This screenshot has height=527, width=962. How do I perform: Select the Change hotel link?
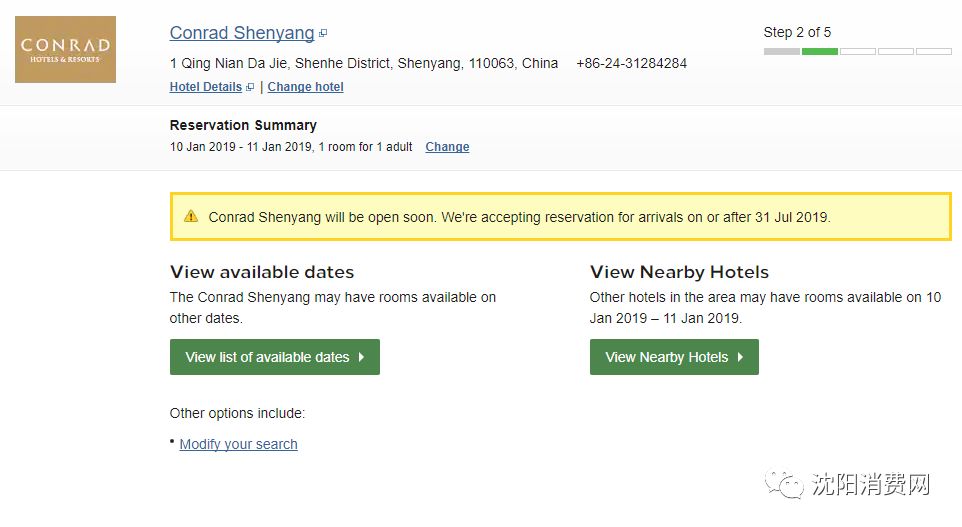[x=305, y=87]
